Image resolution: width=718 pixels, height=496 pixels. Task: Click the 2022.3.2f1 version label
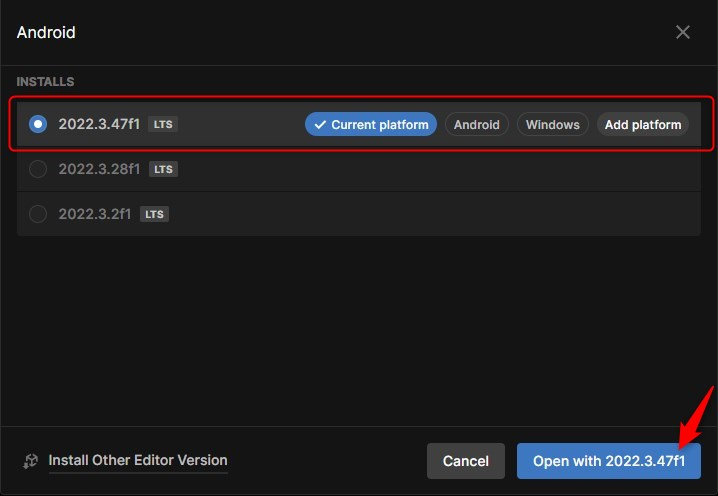95,213
